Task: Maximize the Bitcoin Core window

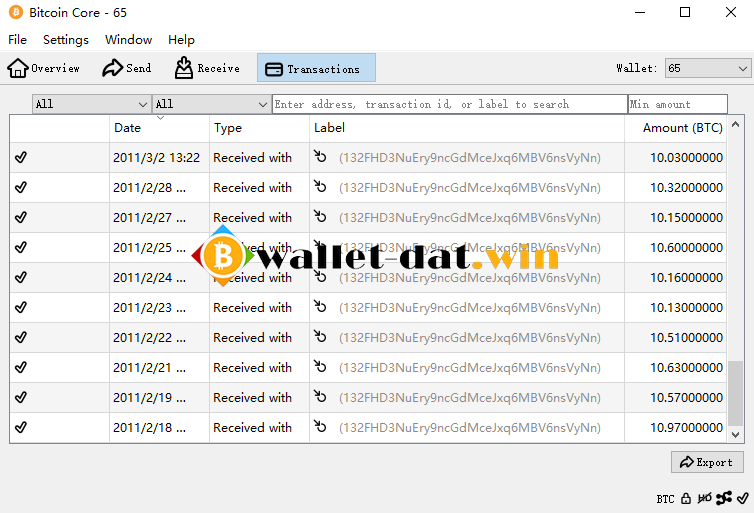Action: 685,12
